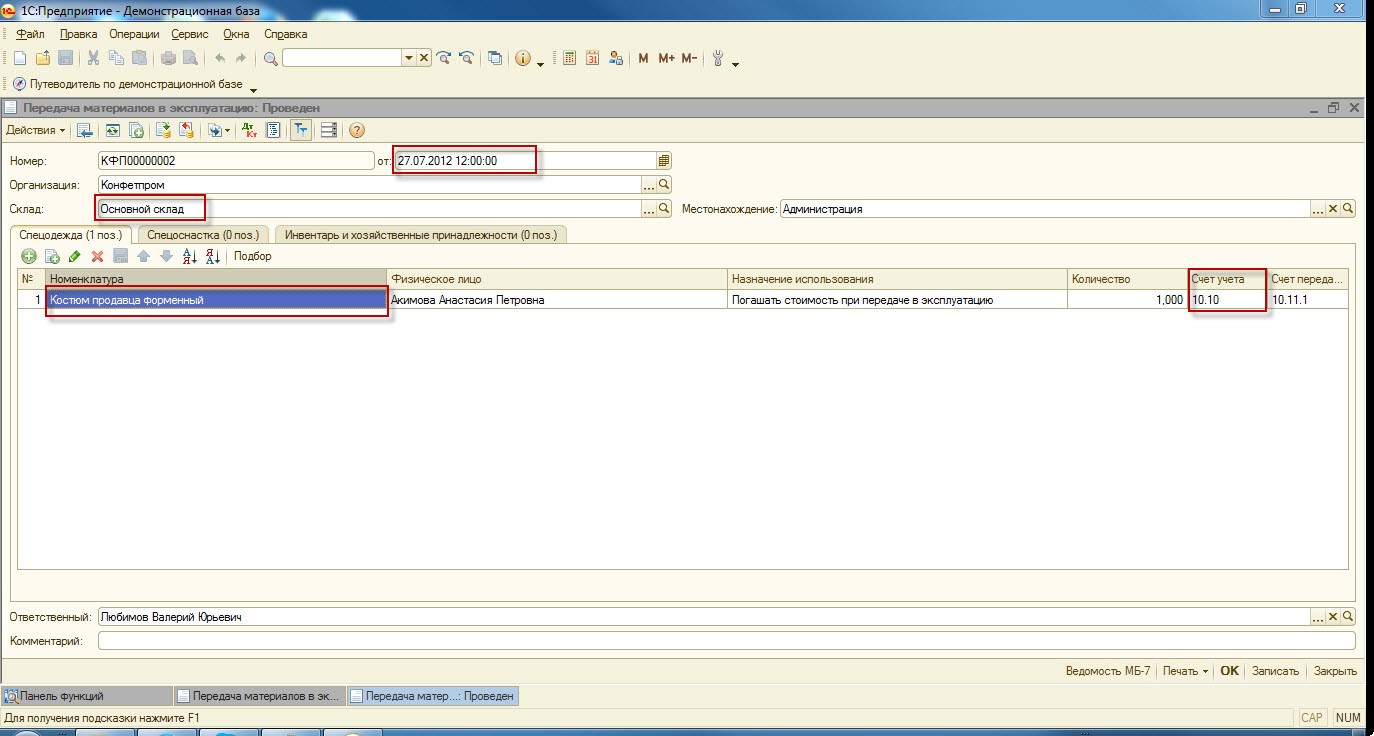Screen dimensions: 1374x736
Task: Click the Организация magnifier open button
Action: click(664, 185)
